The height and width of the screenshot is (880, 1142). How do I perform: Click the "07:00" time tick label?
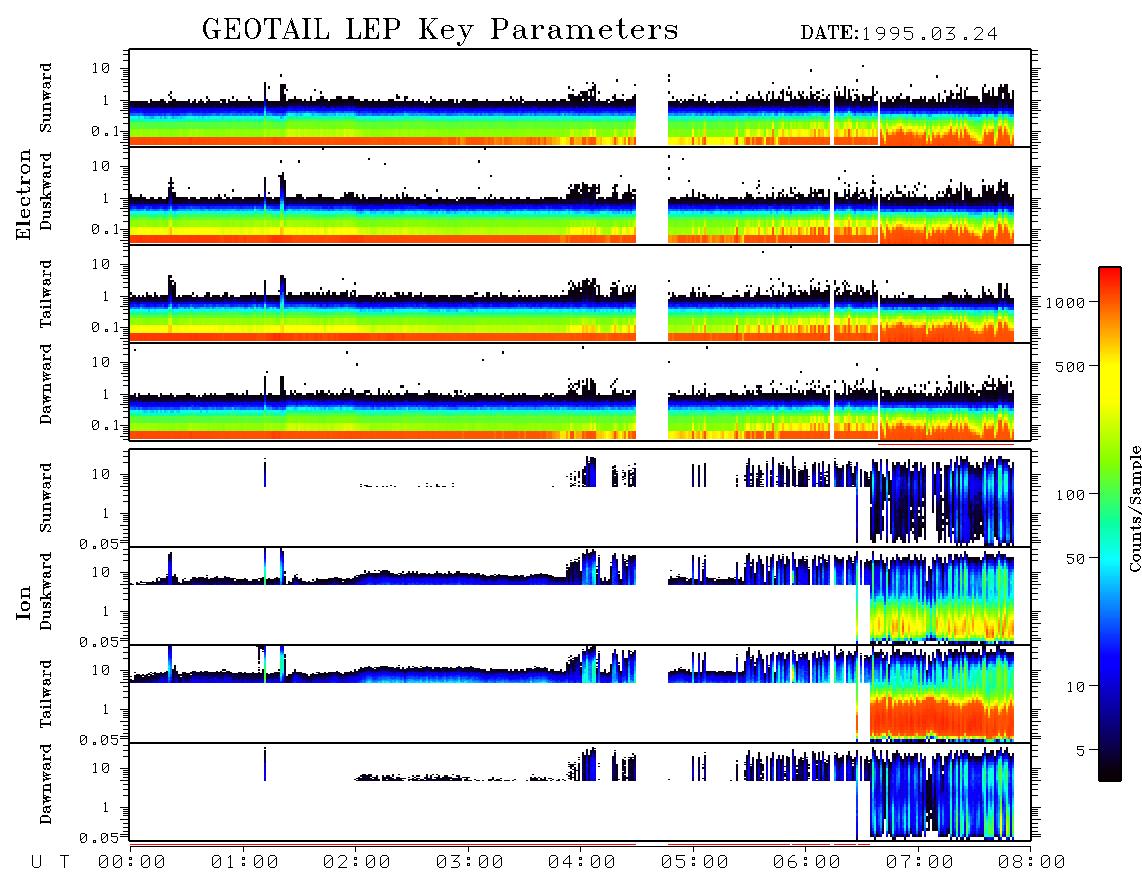click(x=920, y=863)
